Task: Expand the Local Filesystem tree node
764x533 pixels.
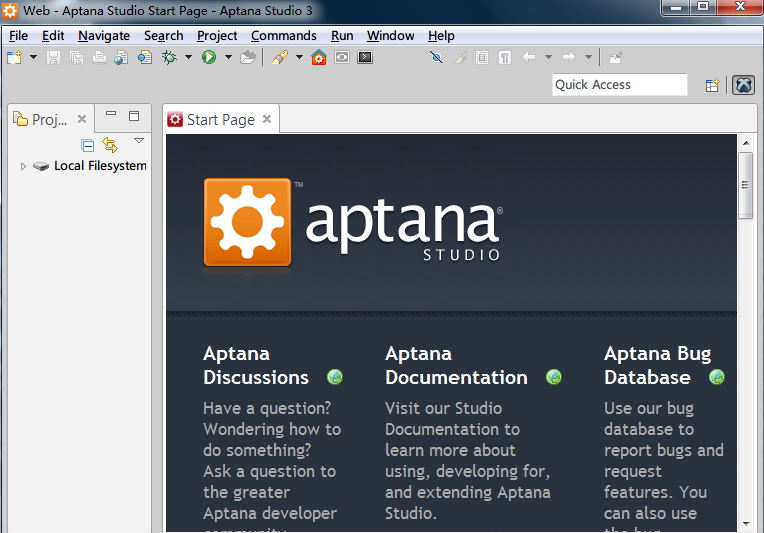Action: point(24,166)
